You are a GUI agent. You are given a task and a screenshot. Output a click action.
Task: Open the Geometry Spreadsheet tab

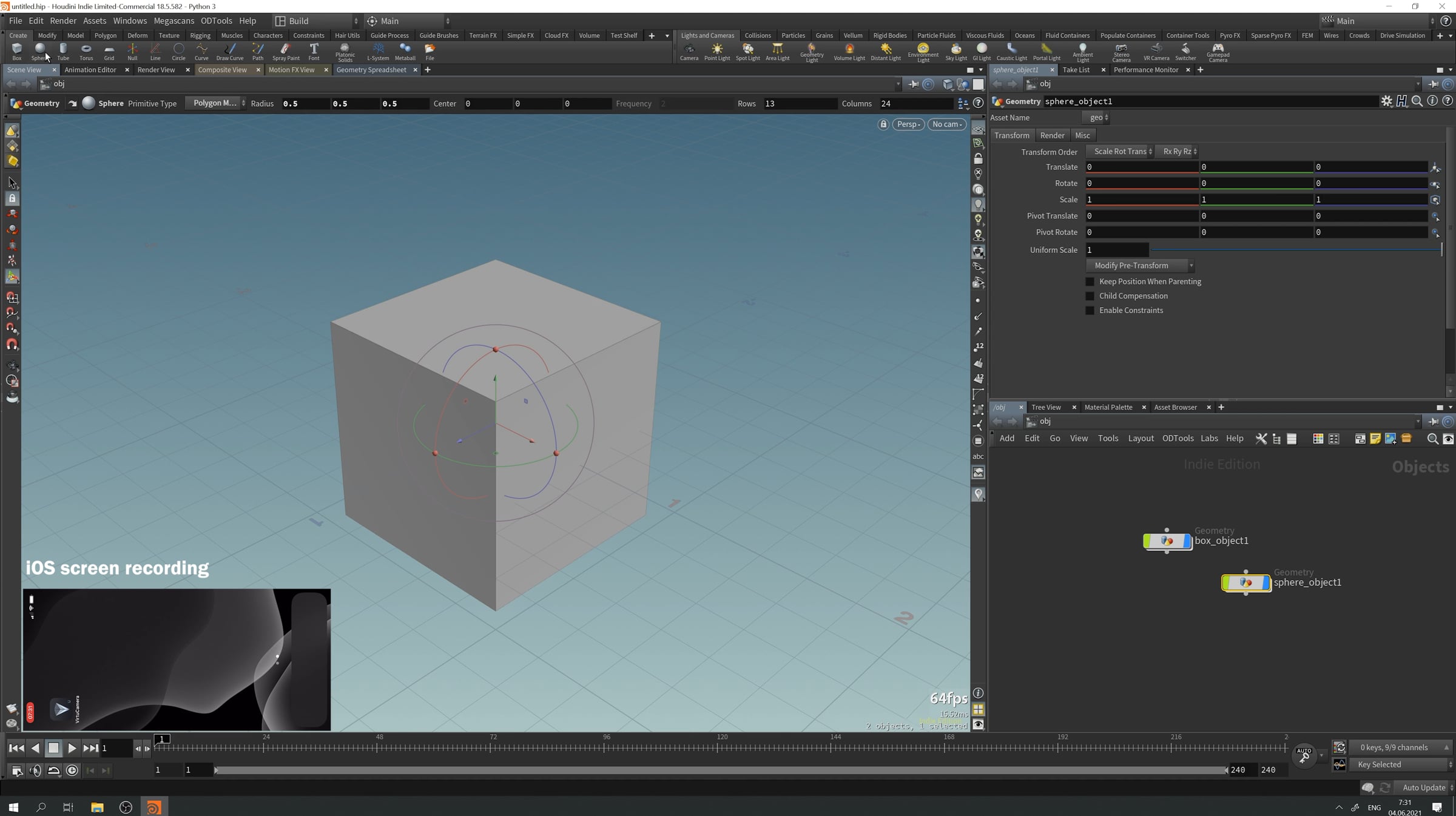tap(371, 70)
